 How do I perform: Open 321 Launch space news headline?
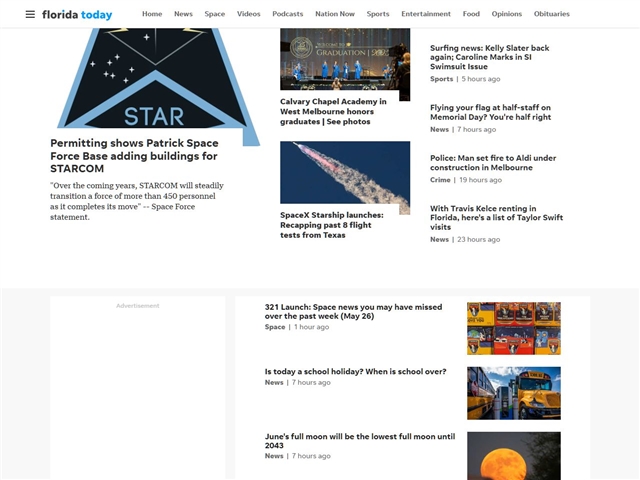click(x=353, y=311)
